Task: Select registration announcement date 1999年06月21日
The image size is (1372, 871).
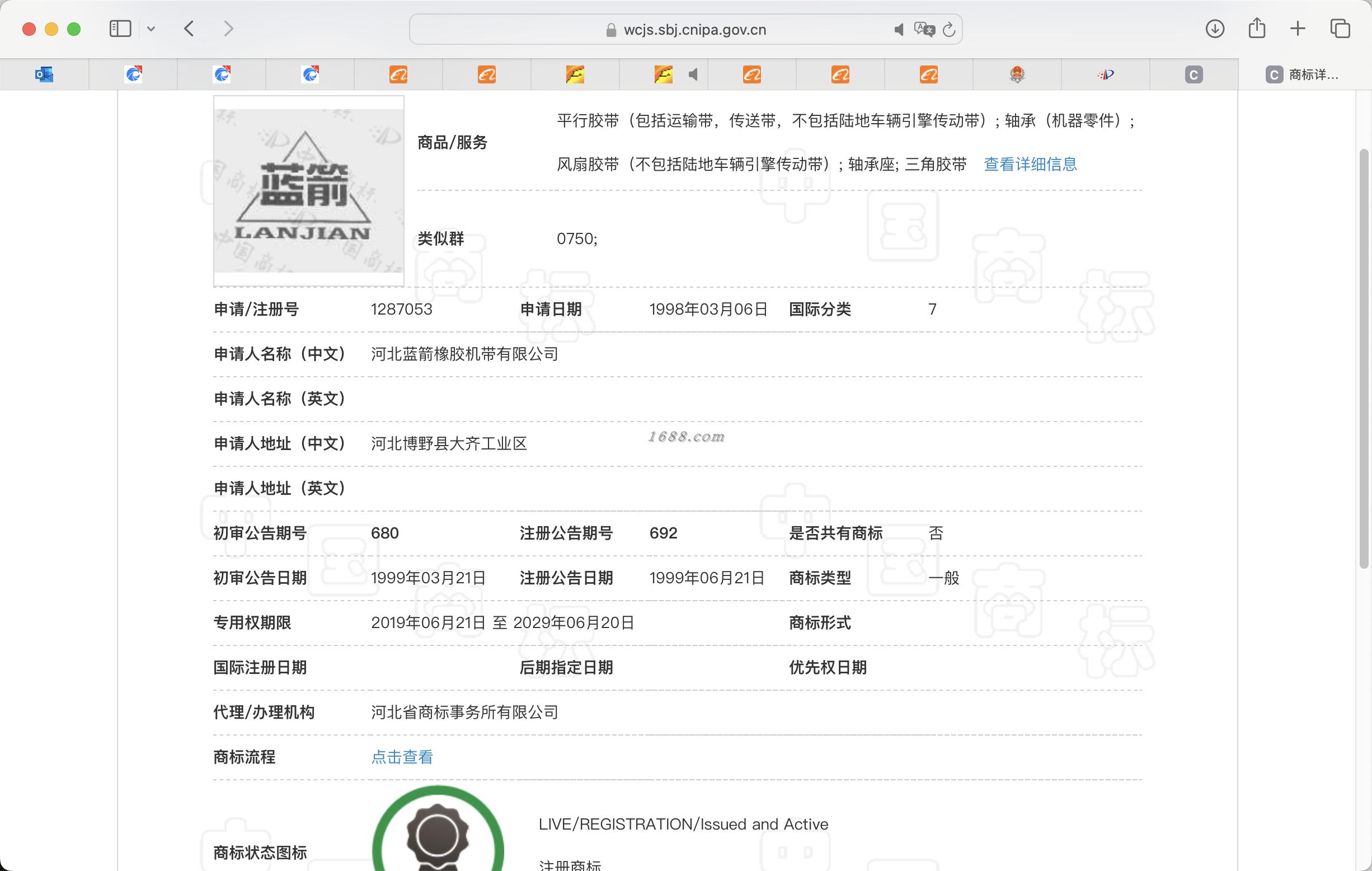Action: pyautogui.click(x=707, y=578)
